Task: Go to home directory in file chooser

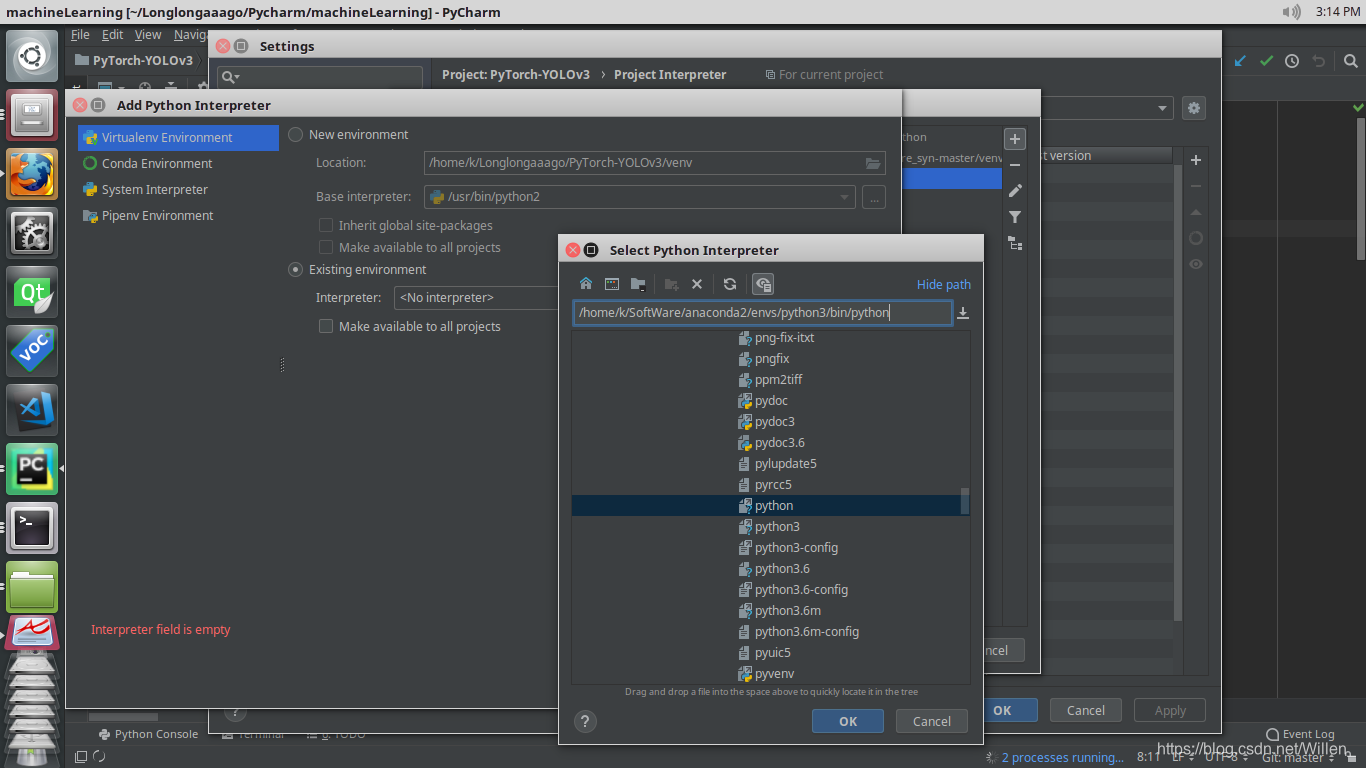Action: pos(586,284)
